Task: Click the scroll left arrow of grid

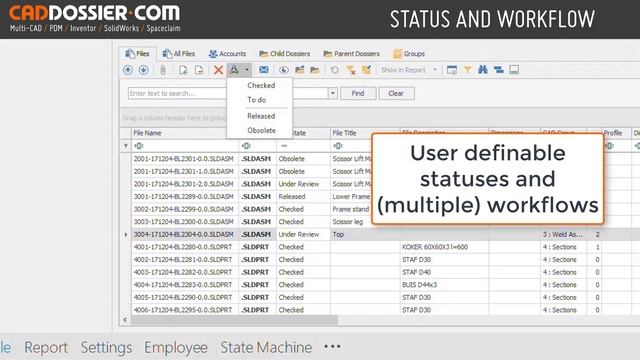Action: coord(125,320)
